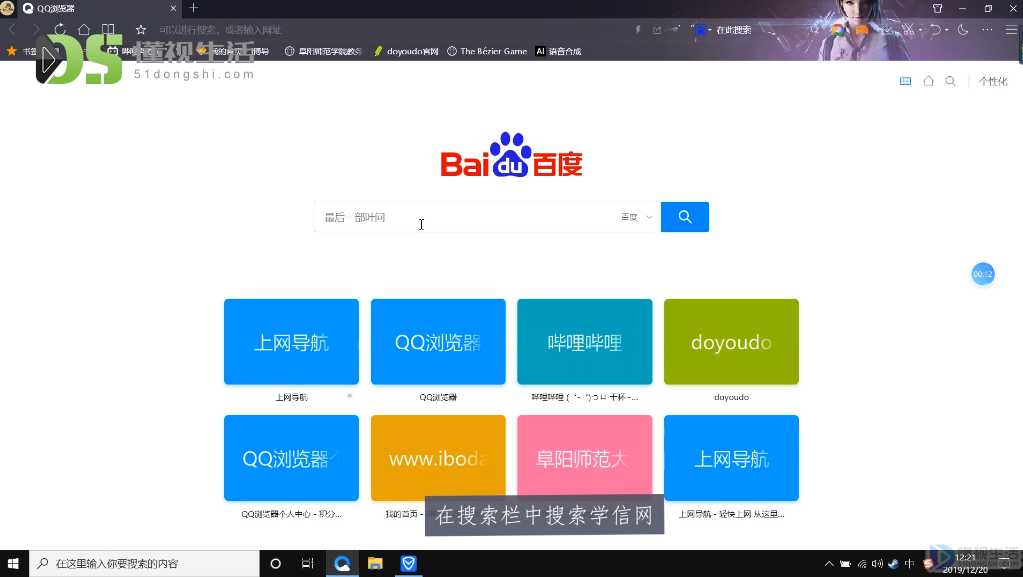Click the QQ浏览器个人中心 caption text

coord(291,514)
